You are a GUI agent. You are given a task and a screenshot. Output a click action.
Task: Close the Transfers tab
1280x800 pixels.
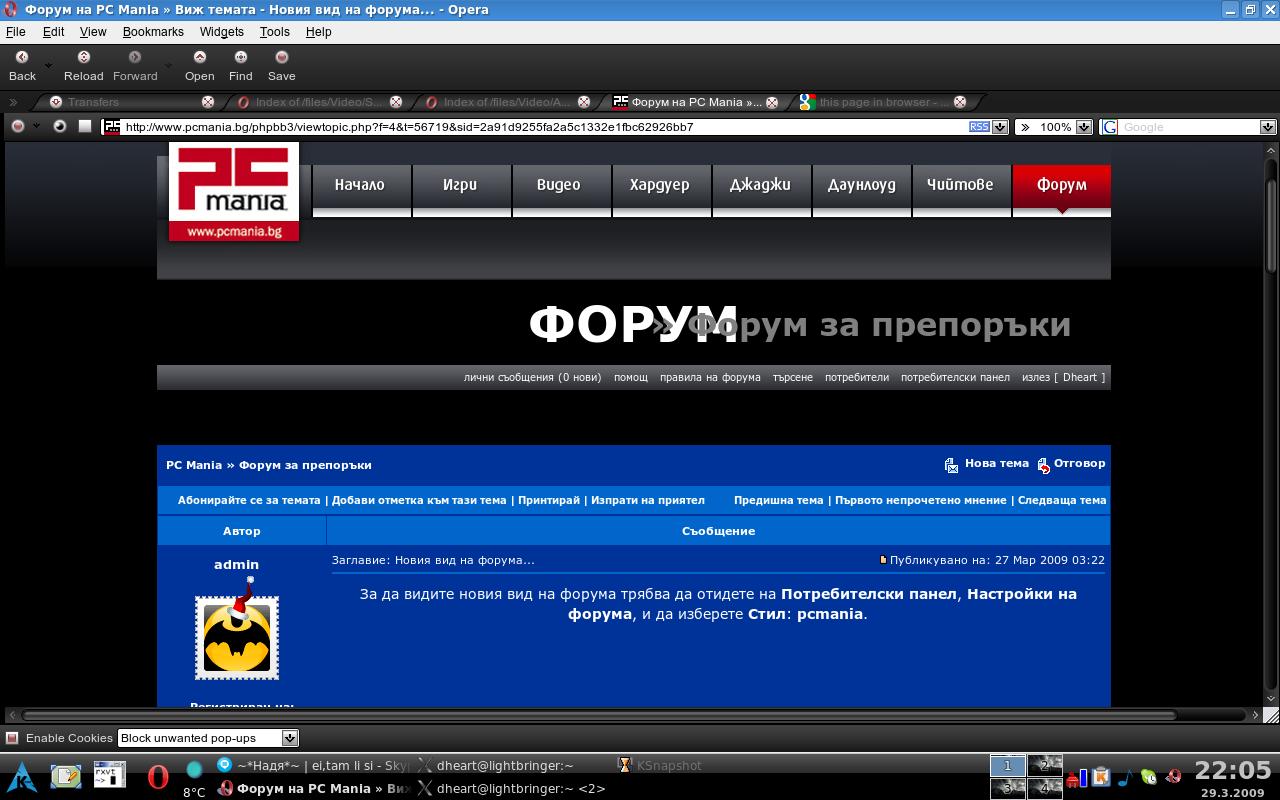point(208,102)
